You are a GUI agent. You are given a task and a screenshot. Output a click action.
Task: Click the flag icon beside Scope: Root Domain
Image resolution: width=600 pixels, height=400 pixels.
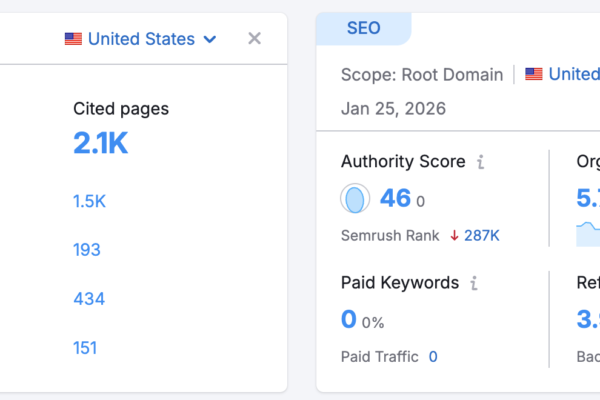pos(534,74)
